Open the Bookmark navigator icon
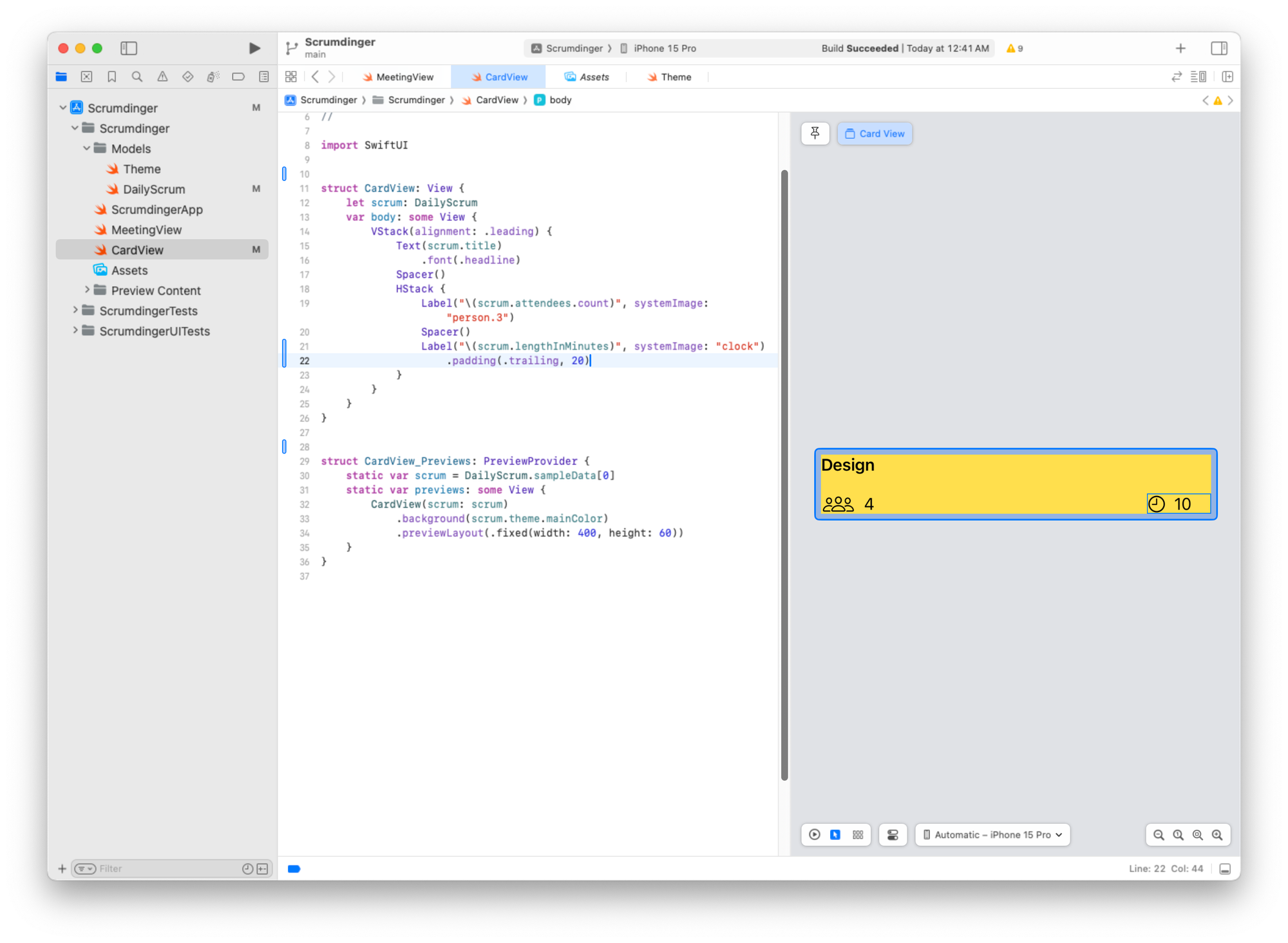The width and height of the screenshot is (1288, 943). point(111,77)
